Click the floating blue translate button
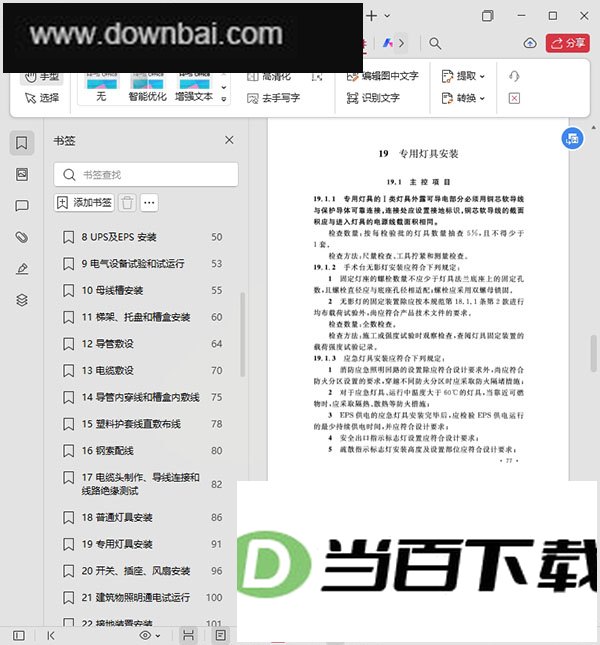Image resolution: width=600 pixels, height=645 pixels. tap(572, 139)
